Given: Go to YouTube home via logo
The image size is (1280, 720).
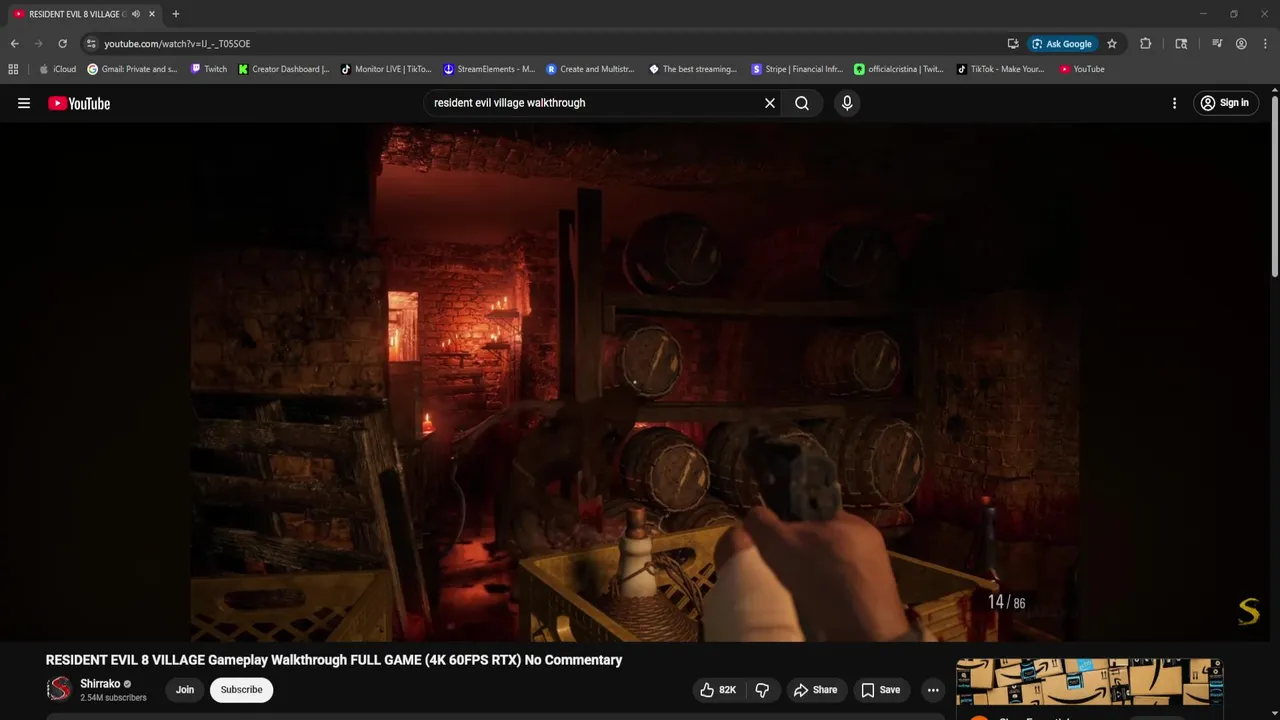Looking at the screenshot, I should (79, 103).
